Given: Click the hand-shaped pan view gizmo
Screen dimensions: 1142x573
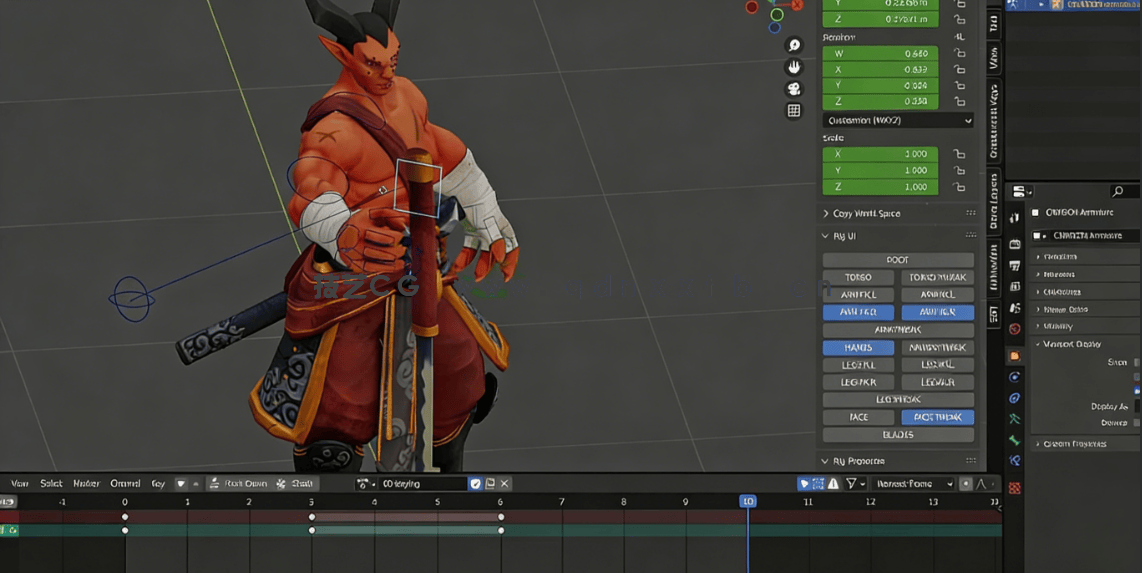Looking at the screenshot, I should pos(794,67).
